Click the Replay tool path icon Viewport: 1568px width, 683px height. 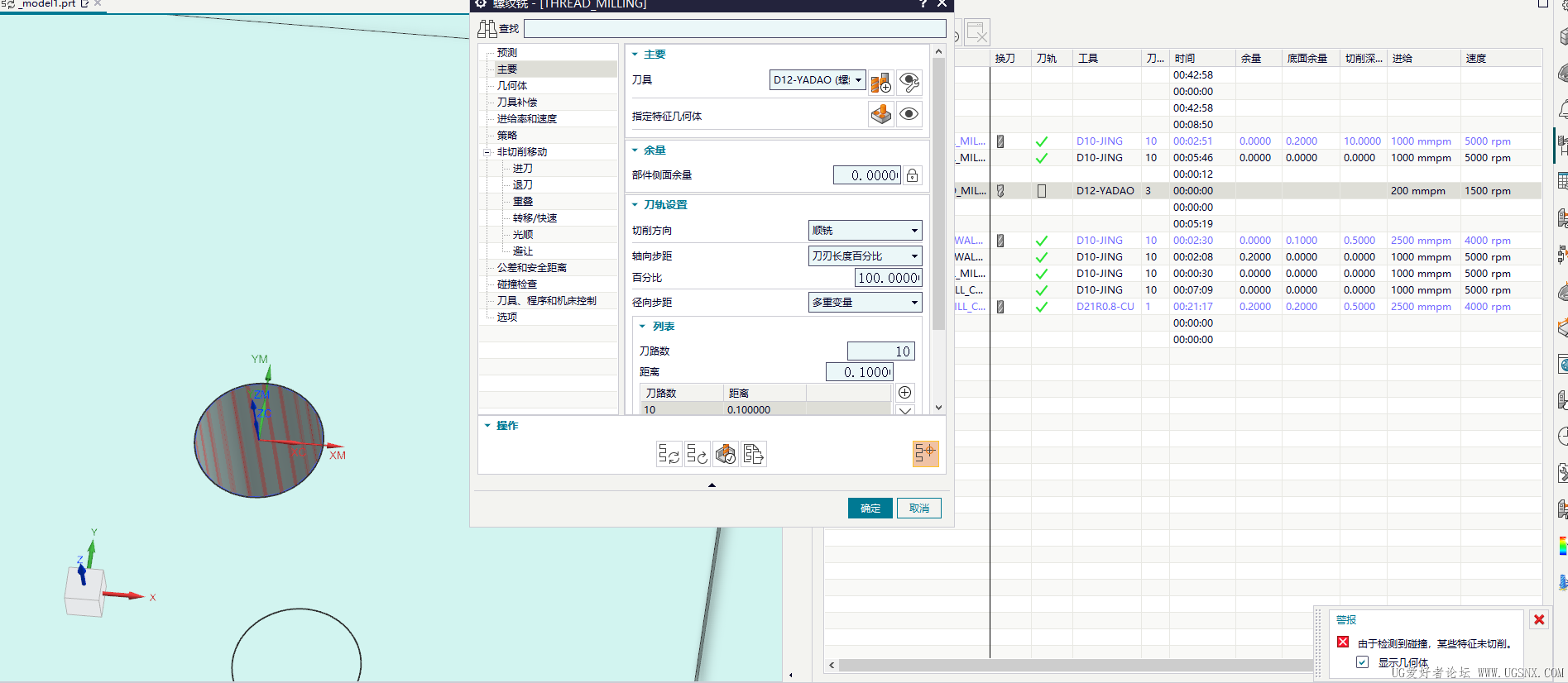[x=698, y=454]
